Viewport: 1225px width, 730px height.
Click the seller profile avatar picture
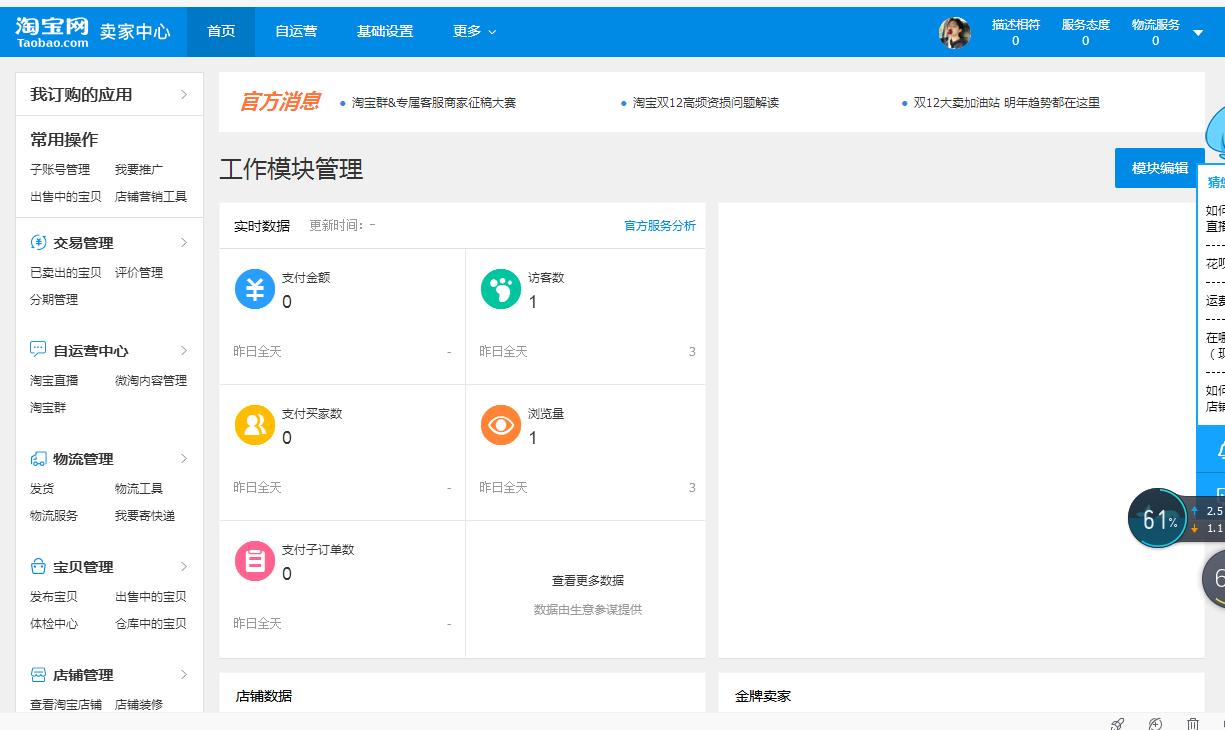pos(955,32)
